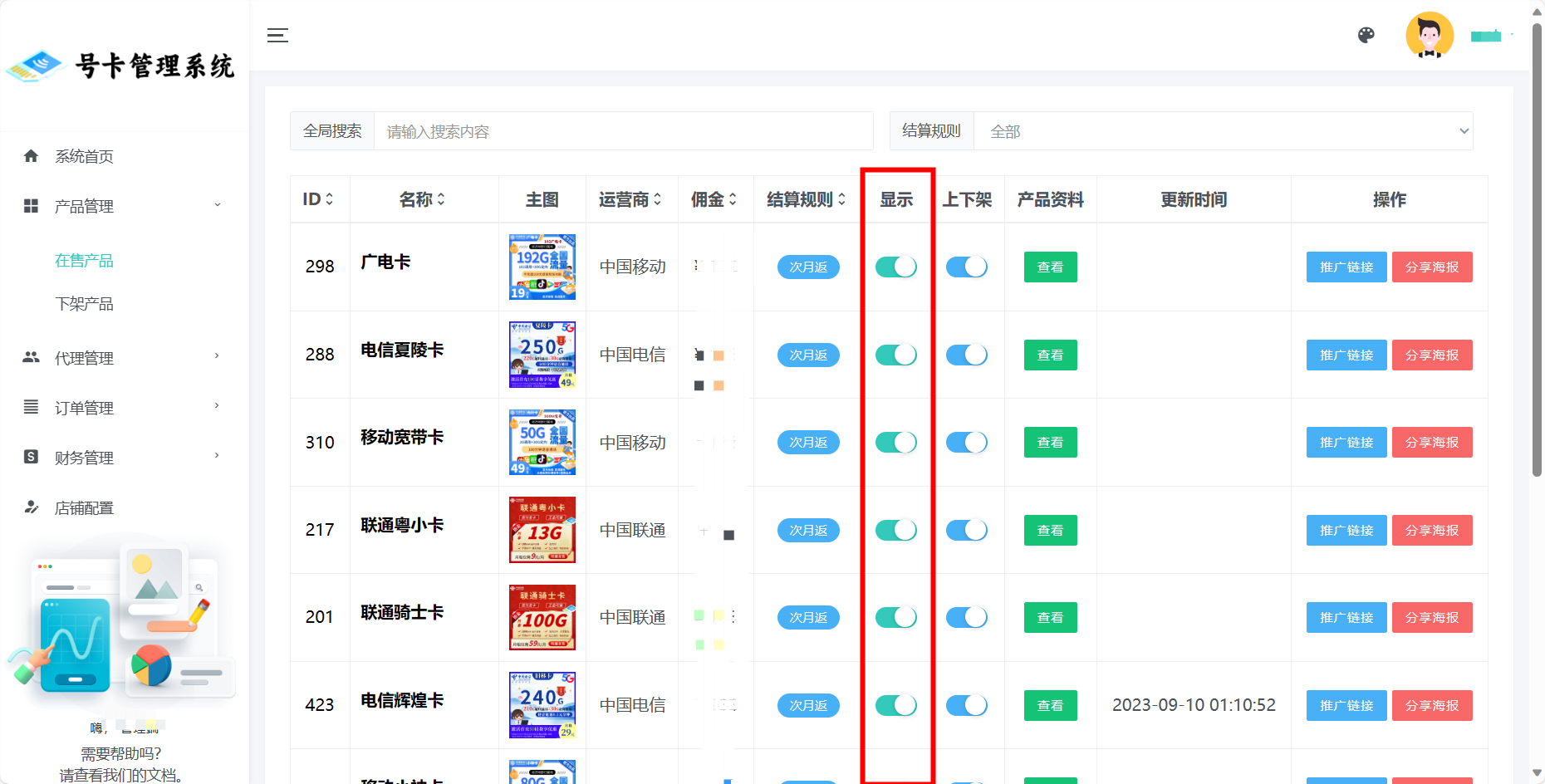
Task: Sort by 运营商 column arrows
Action: tap(658, 199)
